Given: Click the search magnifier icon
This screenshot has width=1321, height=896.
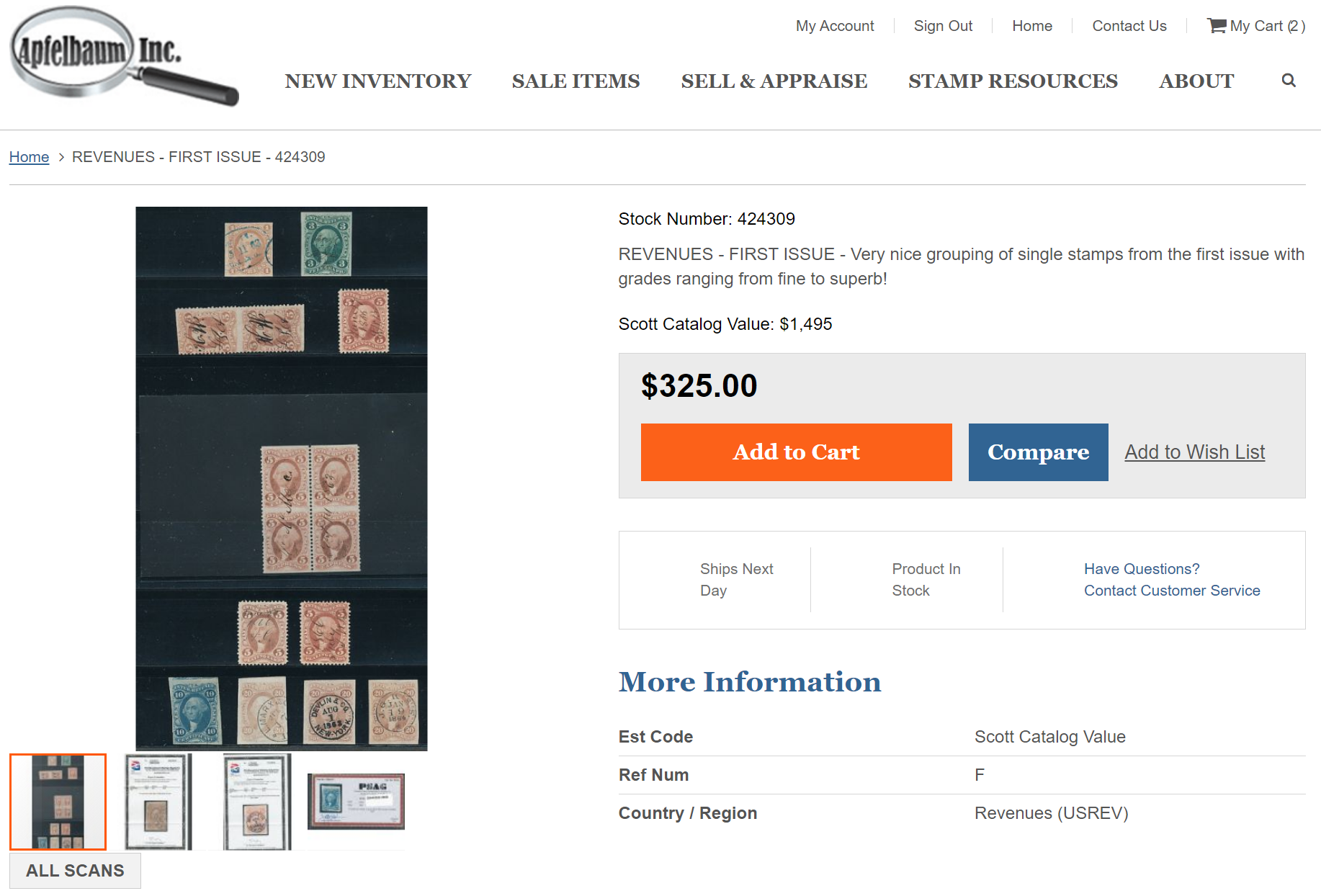Looking at the screenshot, I should 1289,81.
